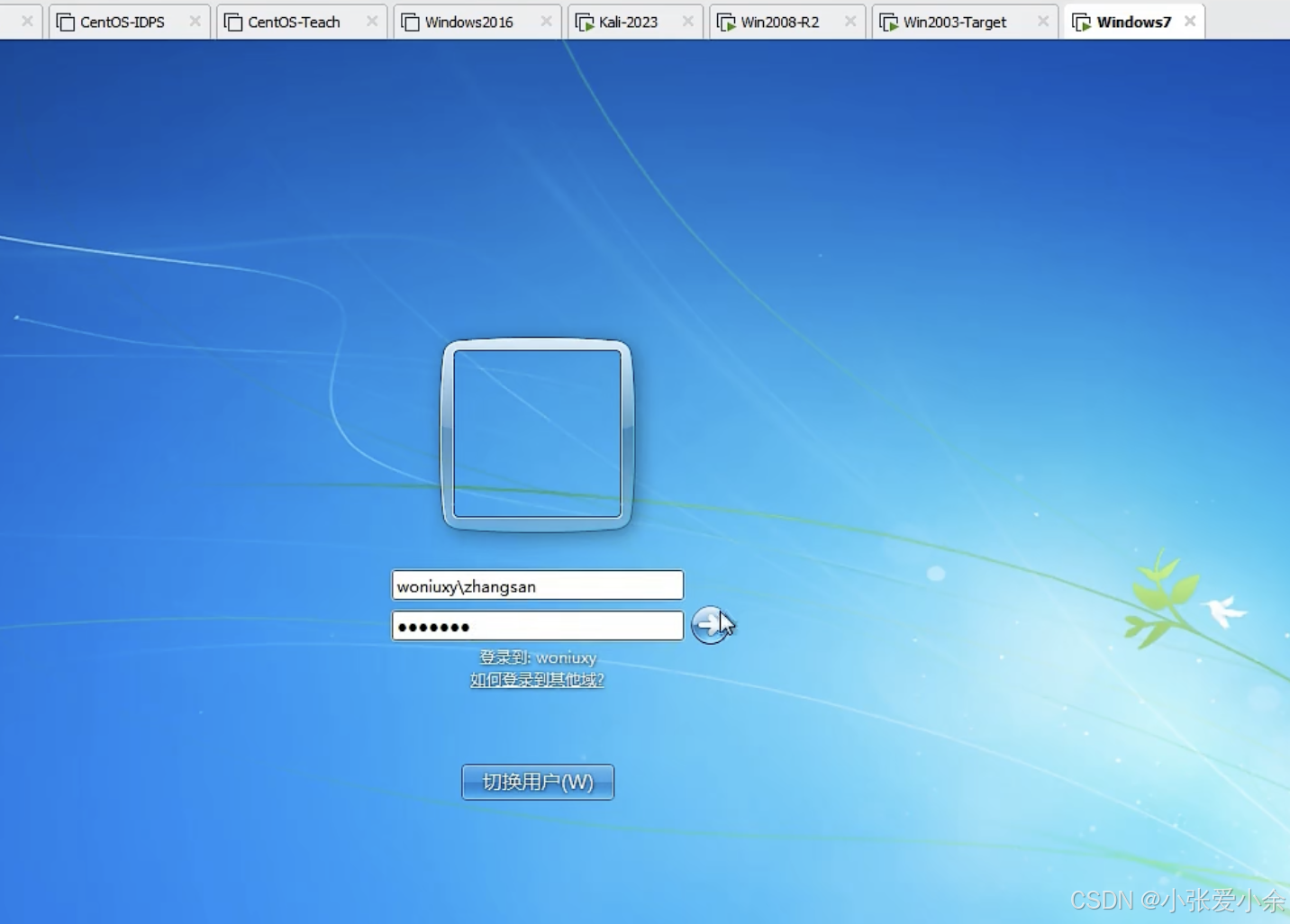1290x924 pixels.
Task: Click the blank user account picture frame
Action: click(x=537, y=434)
